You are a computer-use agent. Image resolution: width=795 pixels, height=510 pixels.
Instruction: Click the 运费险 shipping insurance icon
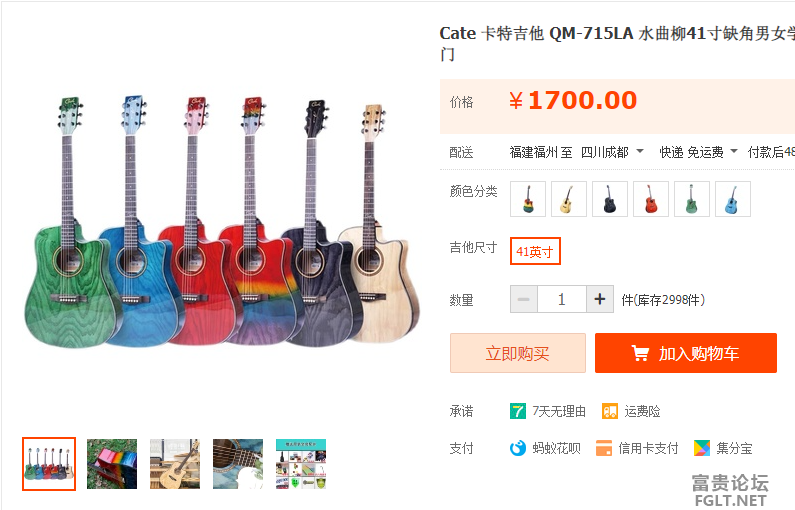pos(610,411)
